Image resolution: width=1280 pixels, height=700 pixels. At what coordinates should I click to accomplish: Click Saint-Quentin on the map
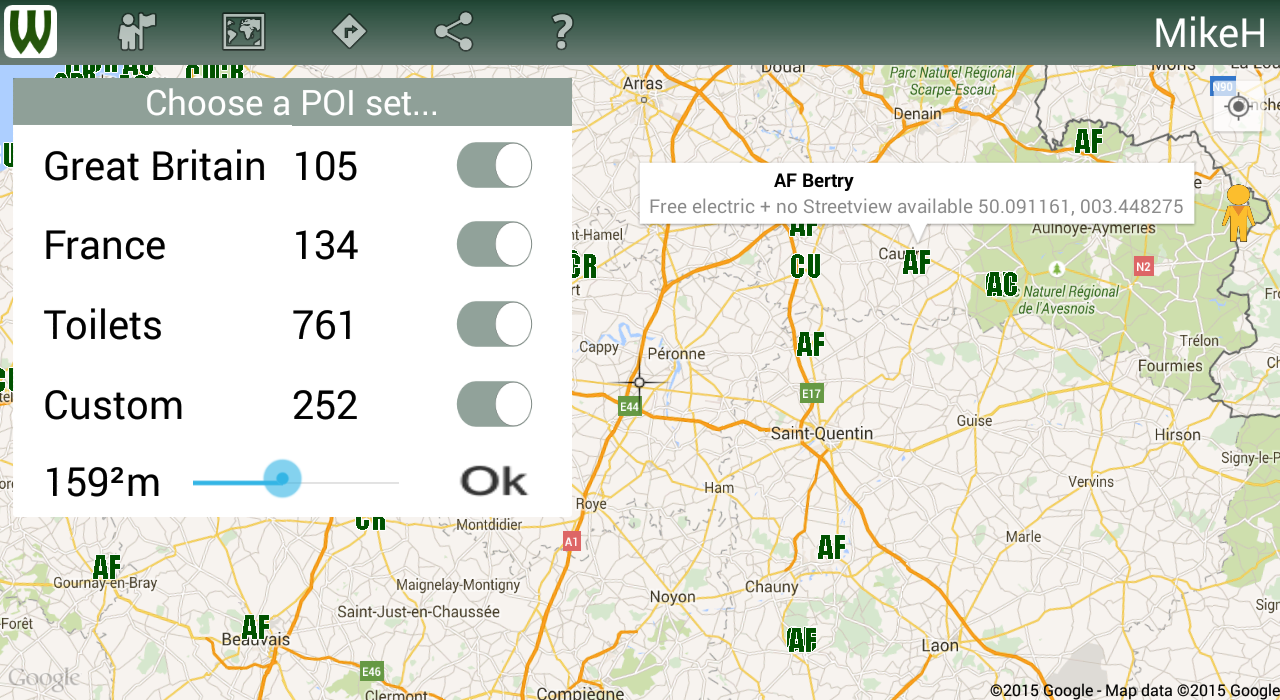point(822,433)
